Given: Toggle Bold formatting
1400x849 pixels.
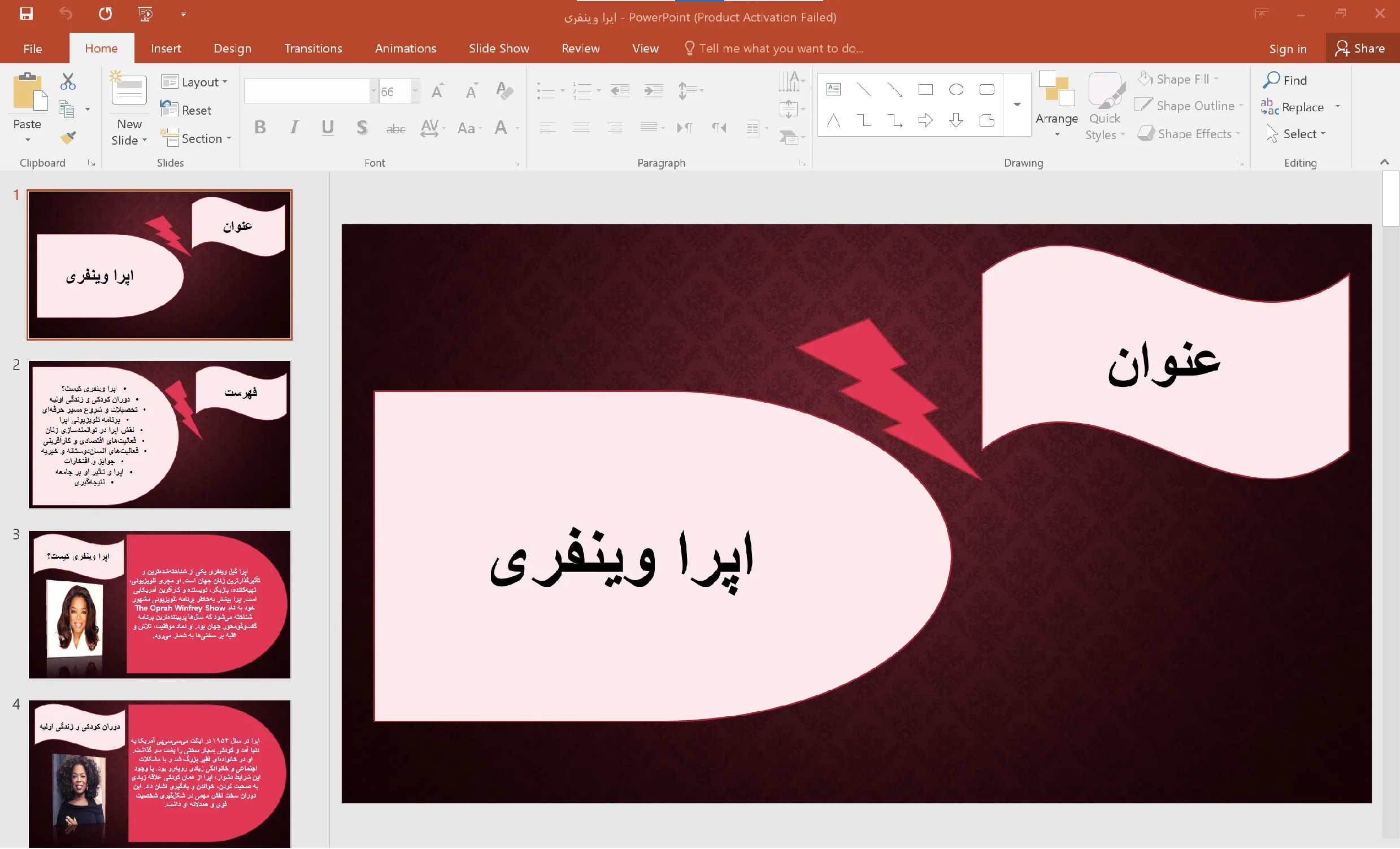Looking at the screenshot, I should tap(260, 127).
